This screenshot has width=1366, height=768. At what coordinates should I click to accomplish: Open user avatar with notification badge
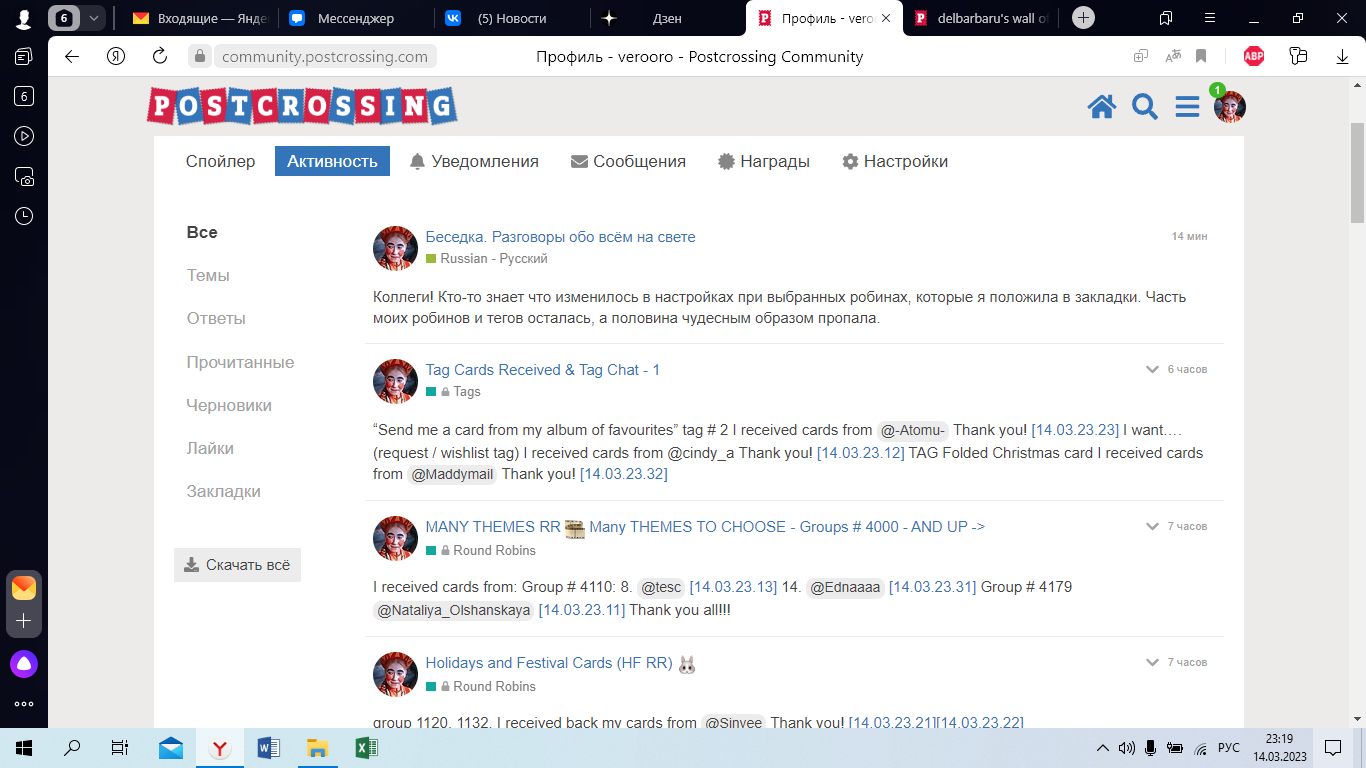1229,106
